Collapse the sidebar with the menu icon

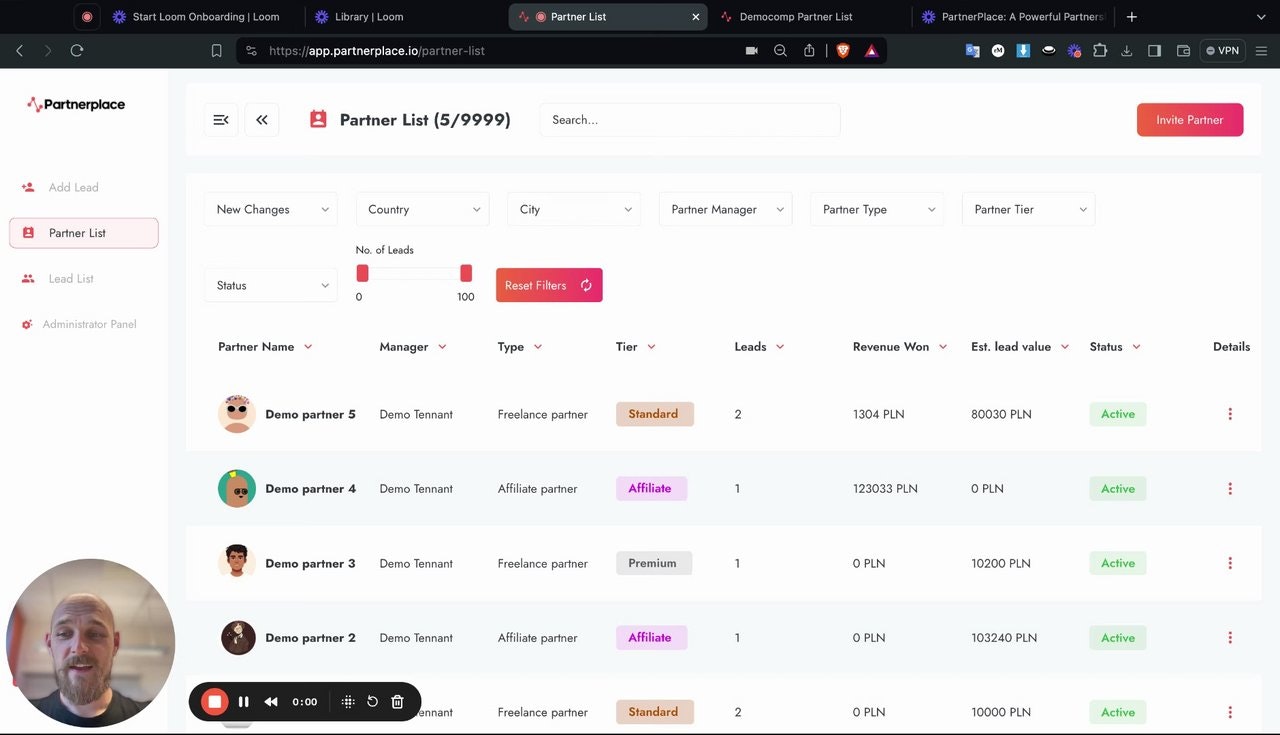point(221,119)
